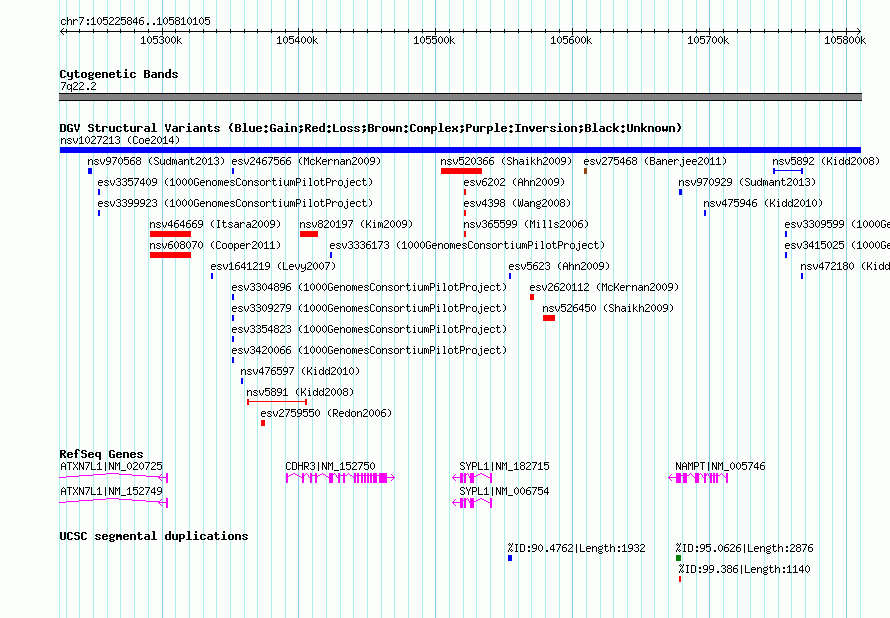Select segmental duplication %ID:99.386 Length:1140
The height and width of the screenshot is (618, 890).
[x=745, y=569]
